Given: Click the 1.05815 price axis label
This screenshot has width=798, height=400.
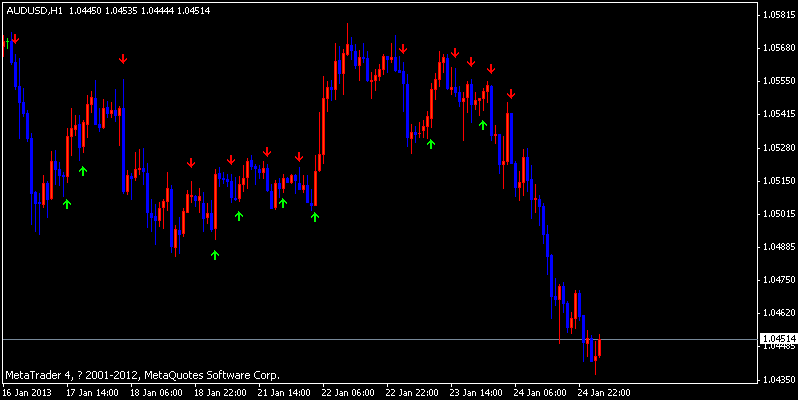Looking at the screenshot, I should pos(779,15).
